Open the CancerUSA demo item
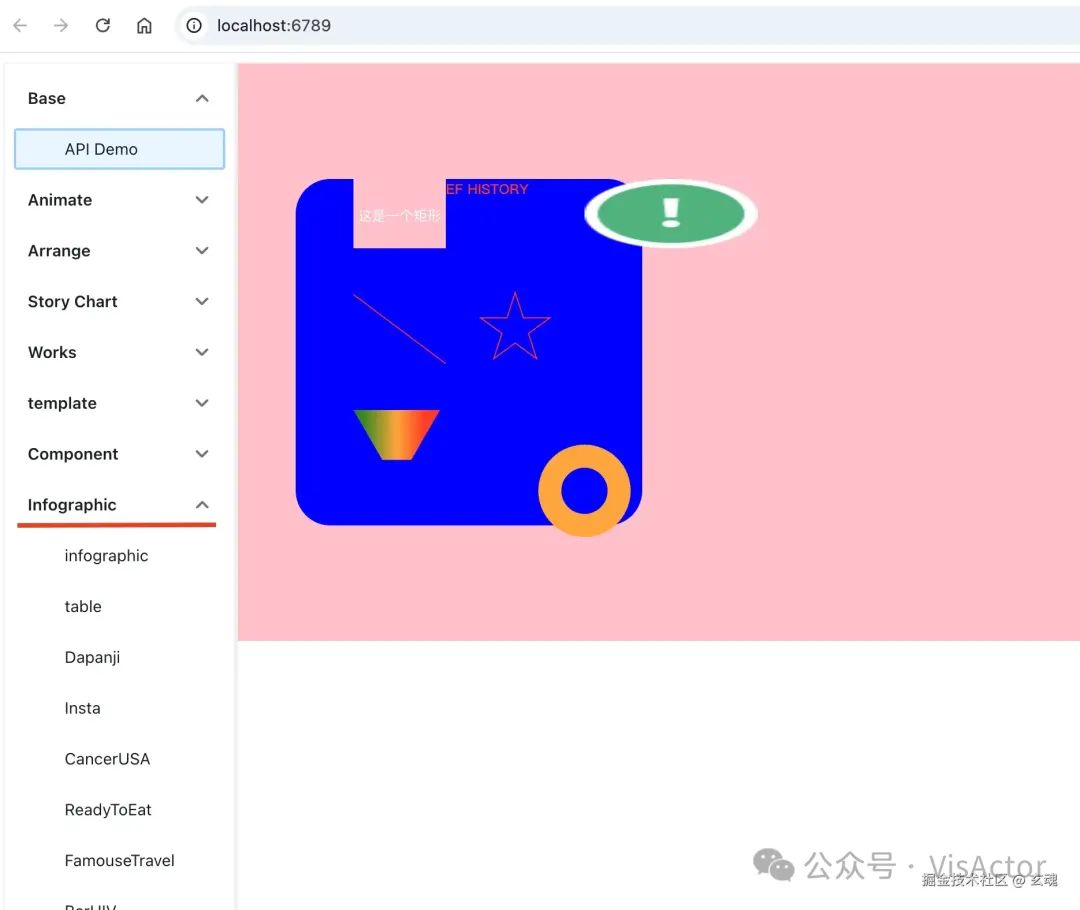 [107, 759]
